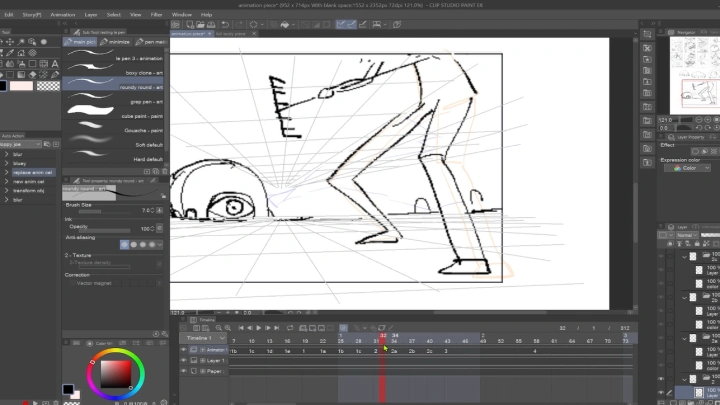Select the Move layer tool icon
720x405 pixels.
click(10, 42)
